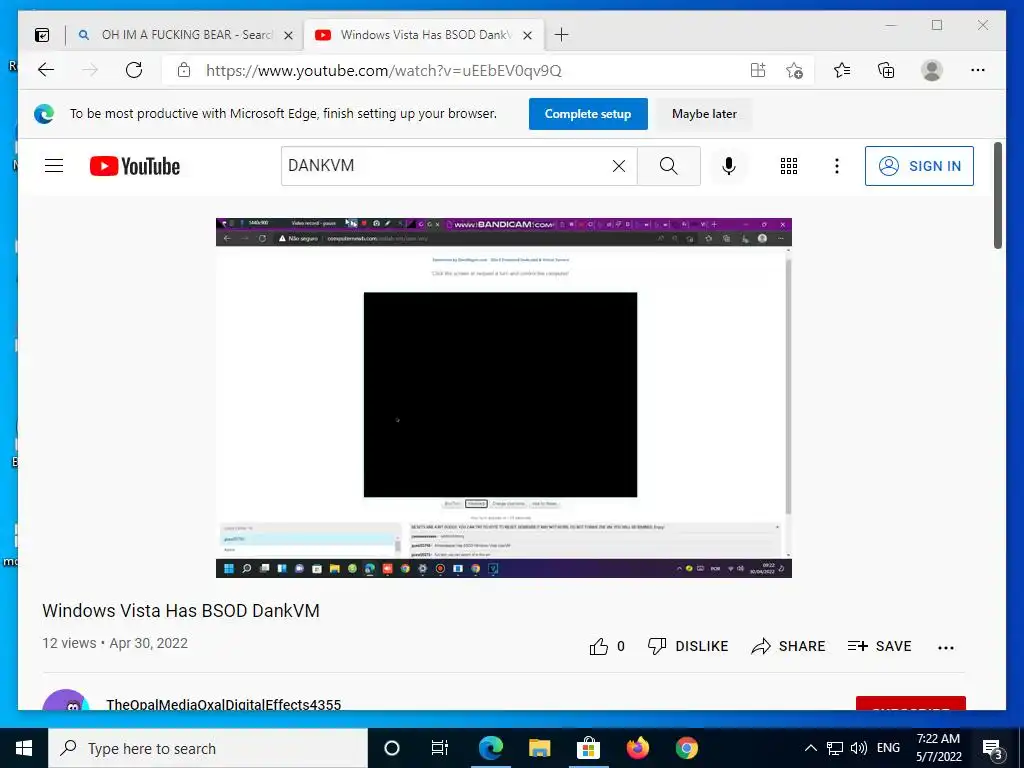Click the Edge tab actions menu icon
1024x768 pixels.
42,35
